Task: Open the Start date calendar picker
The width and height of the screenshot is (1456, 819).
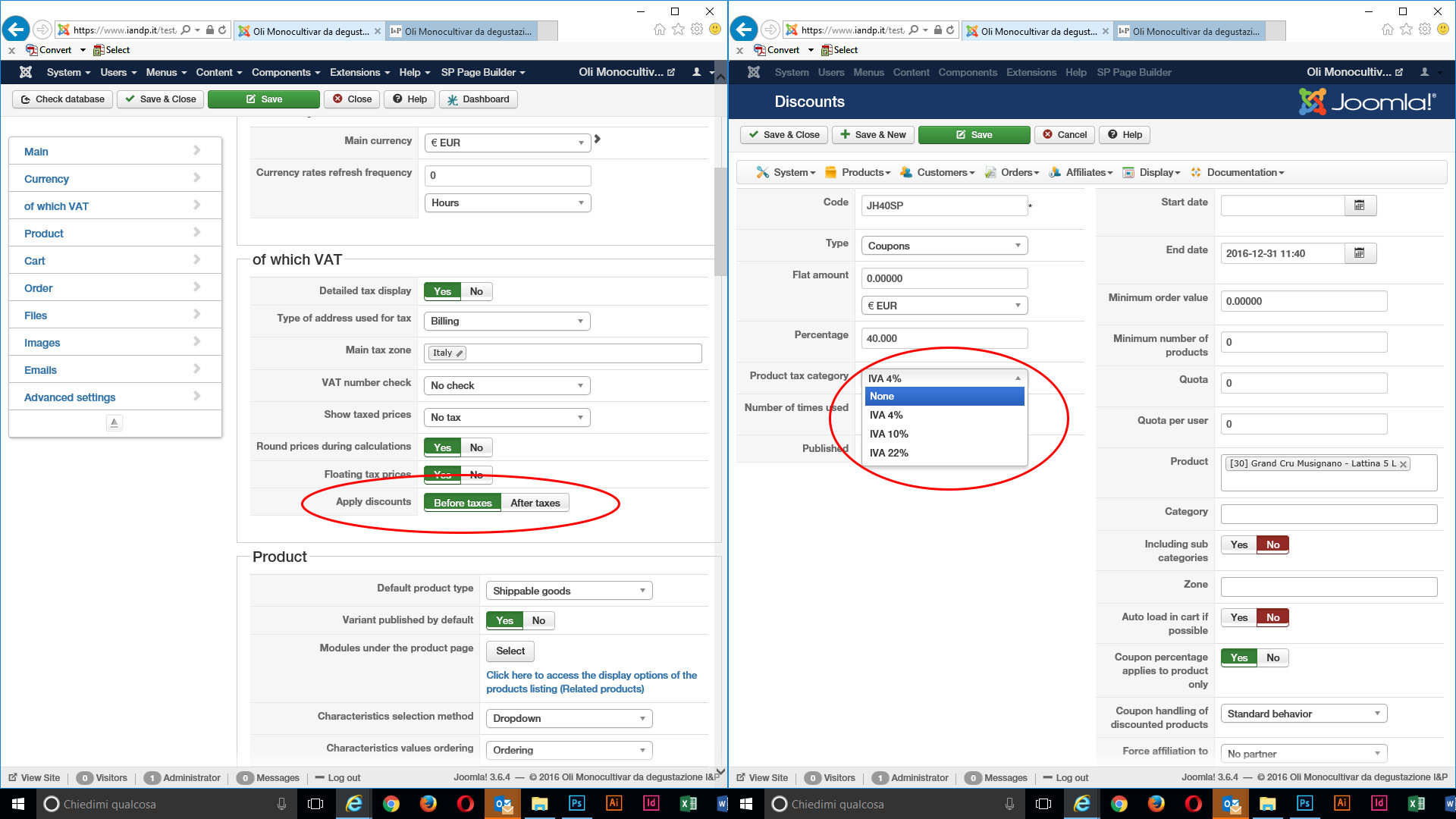Action: [x=1359, y=206]
